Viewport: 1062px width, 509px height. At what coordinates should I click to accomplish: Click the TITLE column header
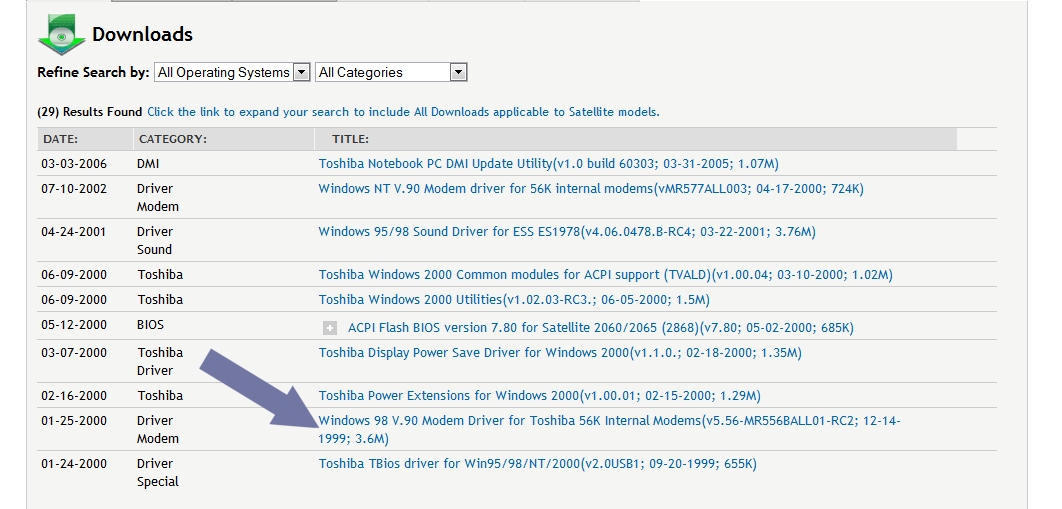click(350, 139)
